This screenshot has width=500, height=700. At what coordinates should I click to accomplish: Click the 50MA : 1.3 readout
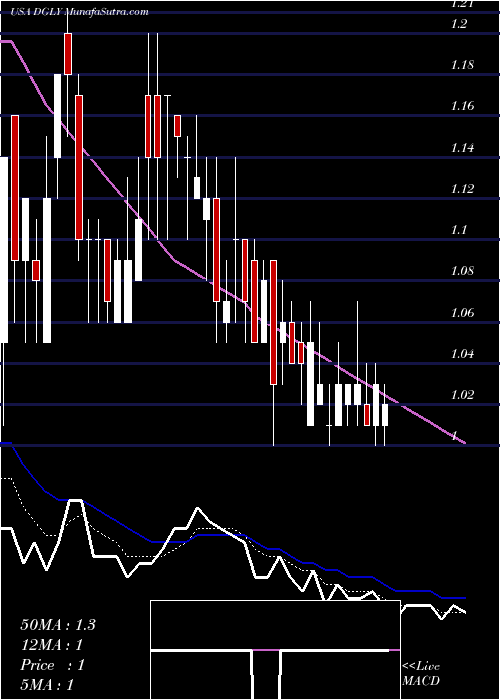pyautogui.click(x=58, y=625)
